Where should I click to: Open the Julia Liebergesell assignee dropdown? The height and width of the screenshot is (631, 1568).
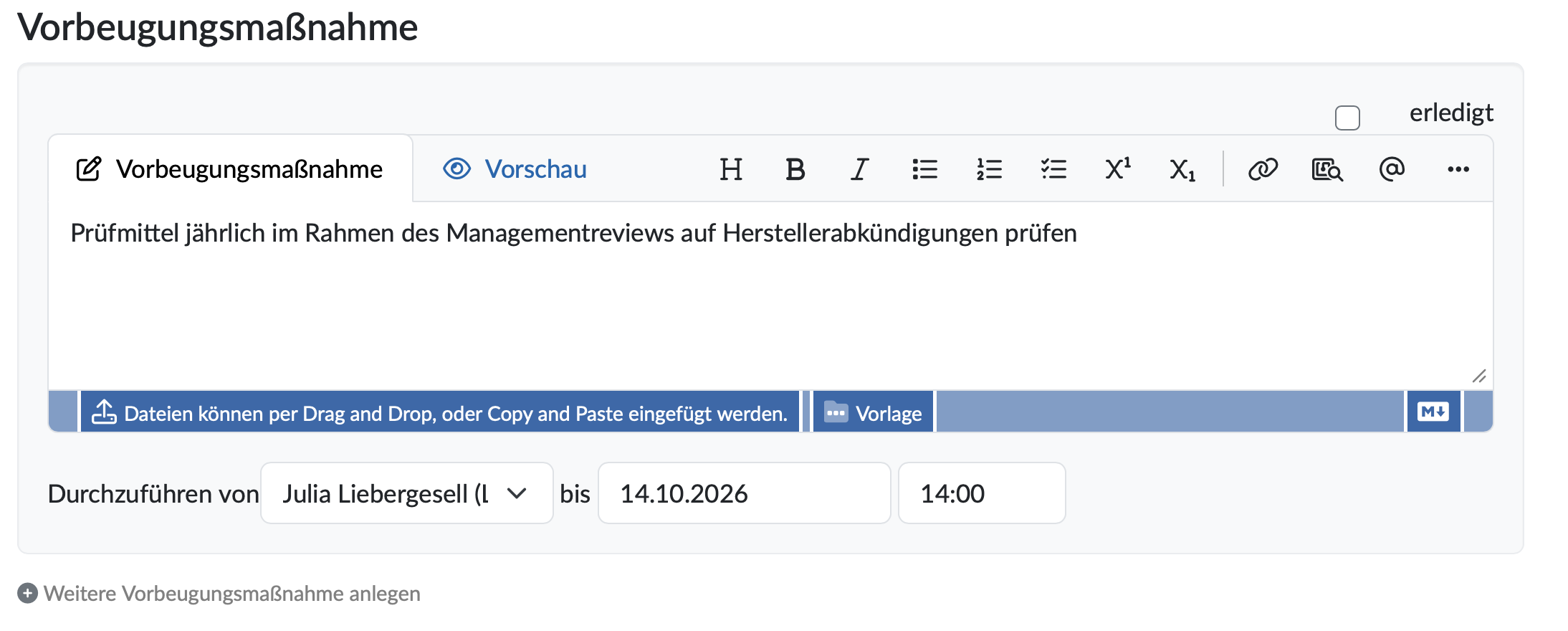pos(407,493)
